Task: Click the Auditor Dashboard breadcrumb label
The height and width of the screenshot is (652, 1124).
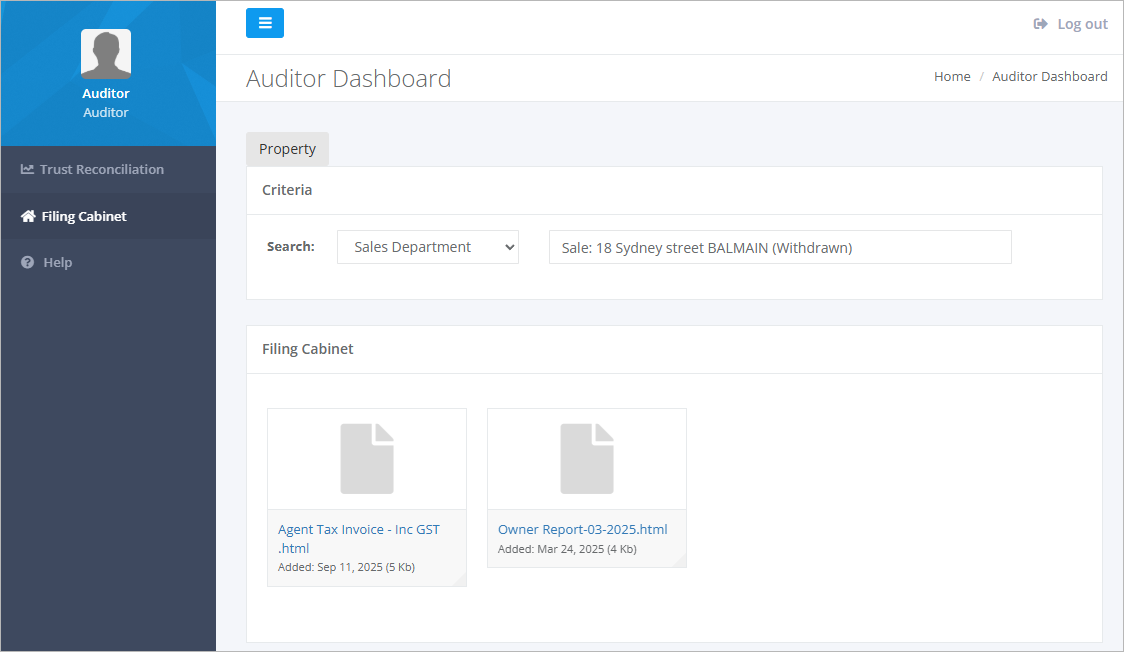Action: [1049, 76]
